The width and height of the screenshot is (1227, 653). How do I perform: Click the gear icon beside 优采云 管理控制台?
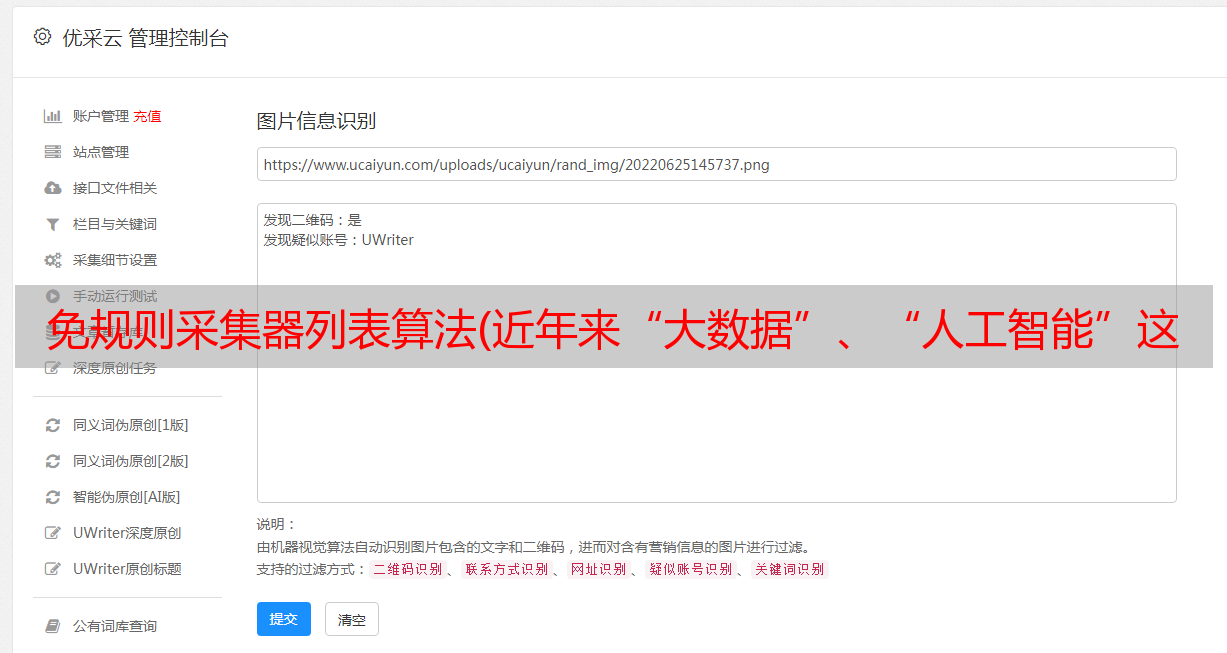click(42, 37)
